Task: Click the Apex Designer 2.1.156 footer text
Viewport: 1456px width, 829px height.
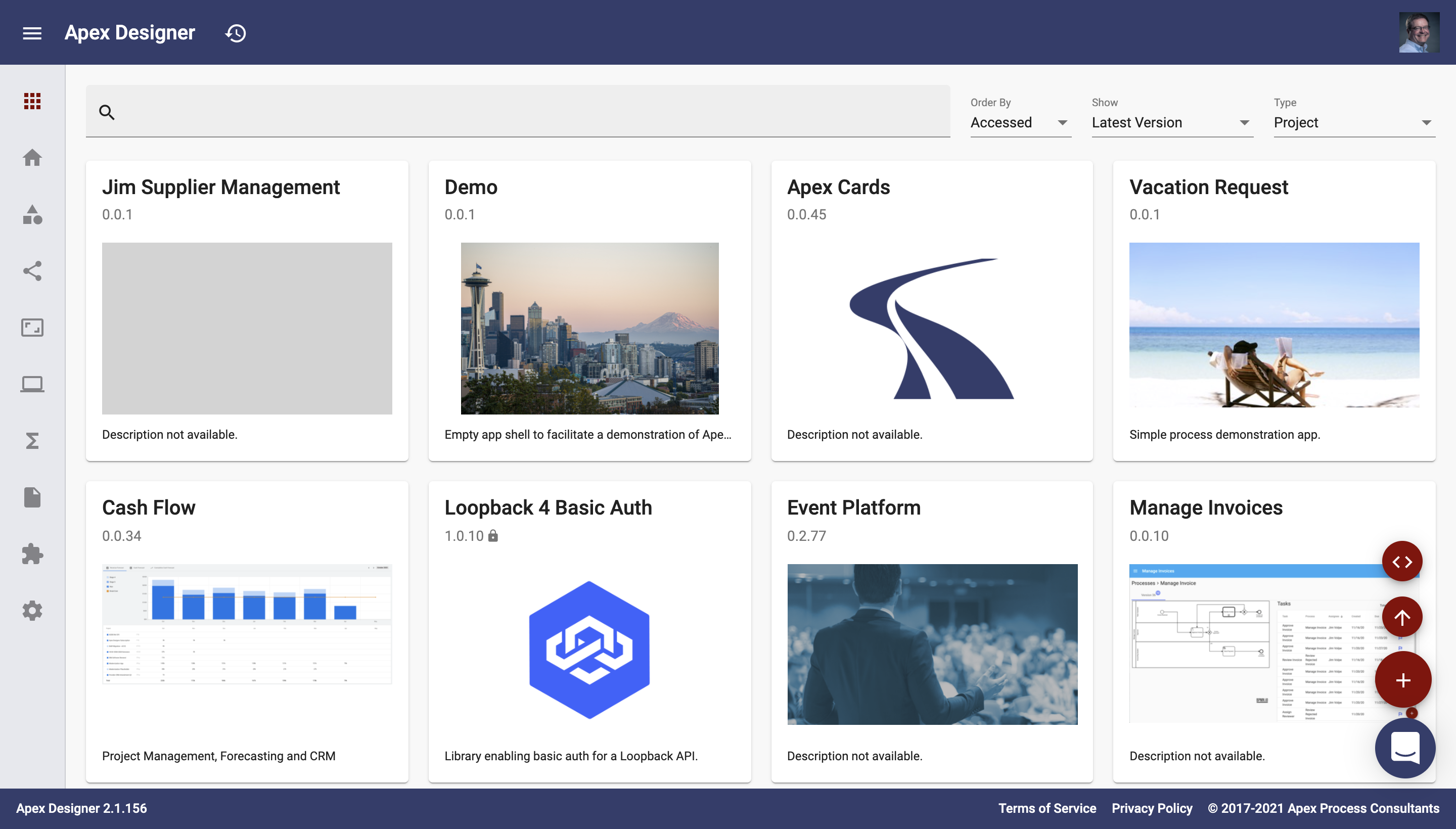Action: [81, 808]
